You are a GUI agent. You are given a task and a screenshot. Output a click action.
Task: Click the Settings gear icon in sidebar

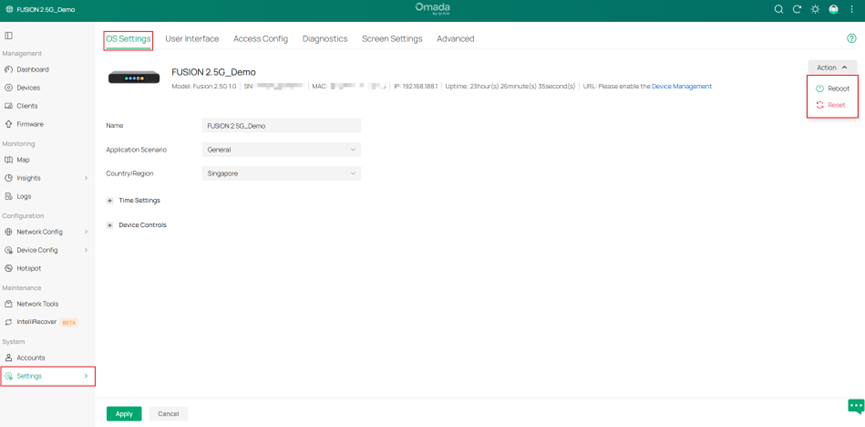point(8,376)
